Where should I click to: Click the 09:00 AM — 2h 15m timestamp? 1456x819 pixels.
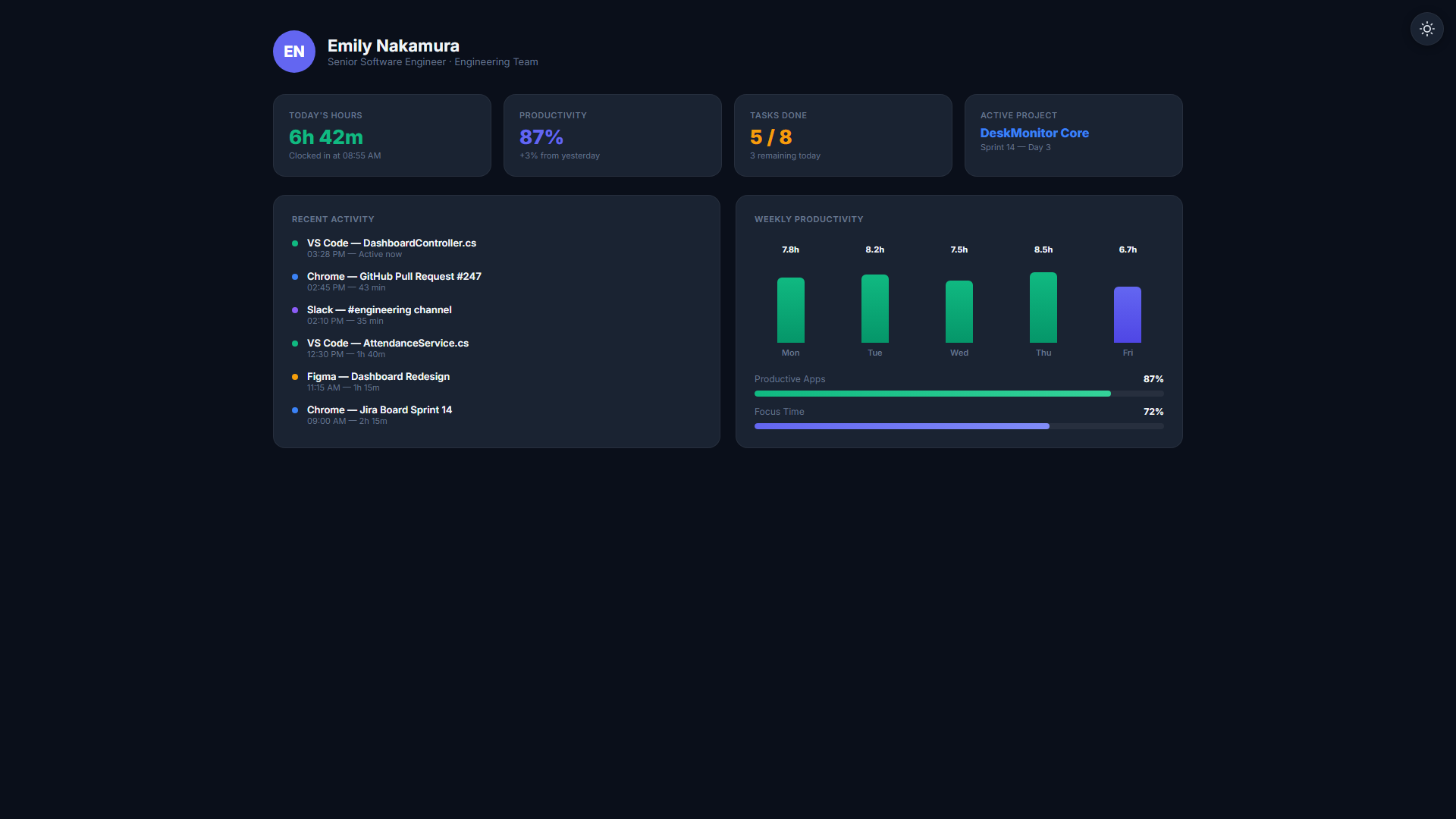tap(347, 421)
